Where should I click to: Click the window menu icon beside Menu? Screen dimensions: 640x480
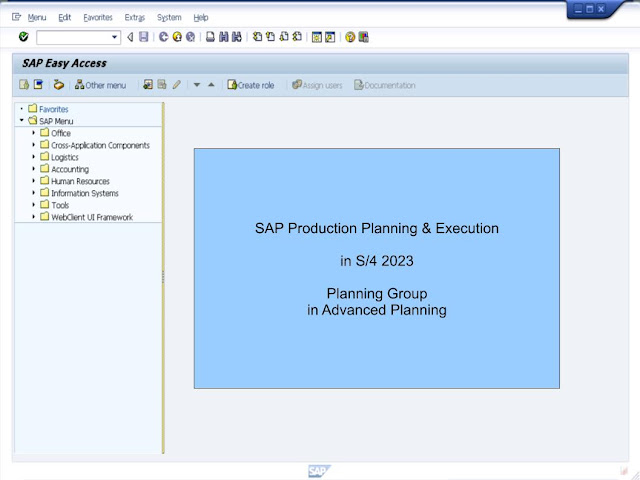(x=16, y=17)
